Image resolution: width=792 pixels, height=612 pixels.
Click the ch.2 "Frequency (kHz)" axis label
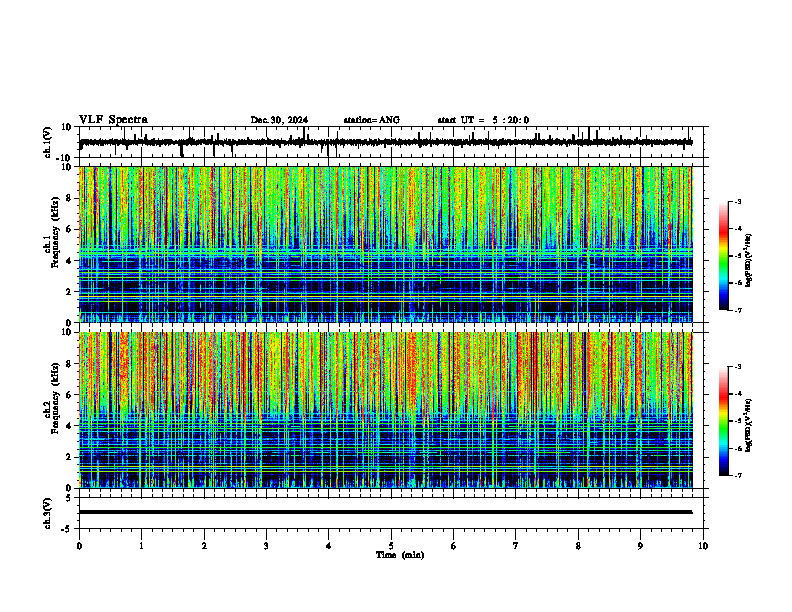55,397
